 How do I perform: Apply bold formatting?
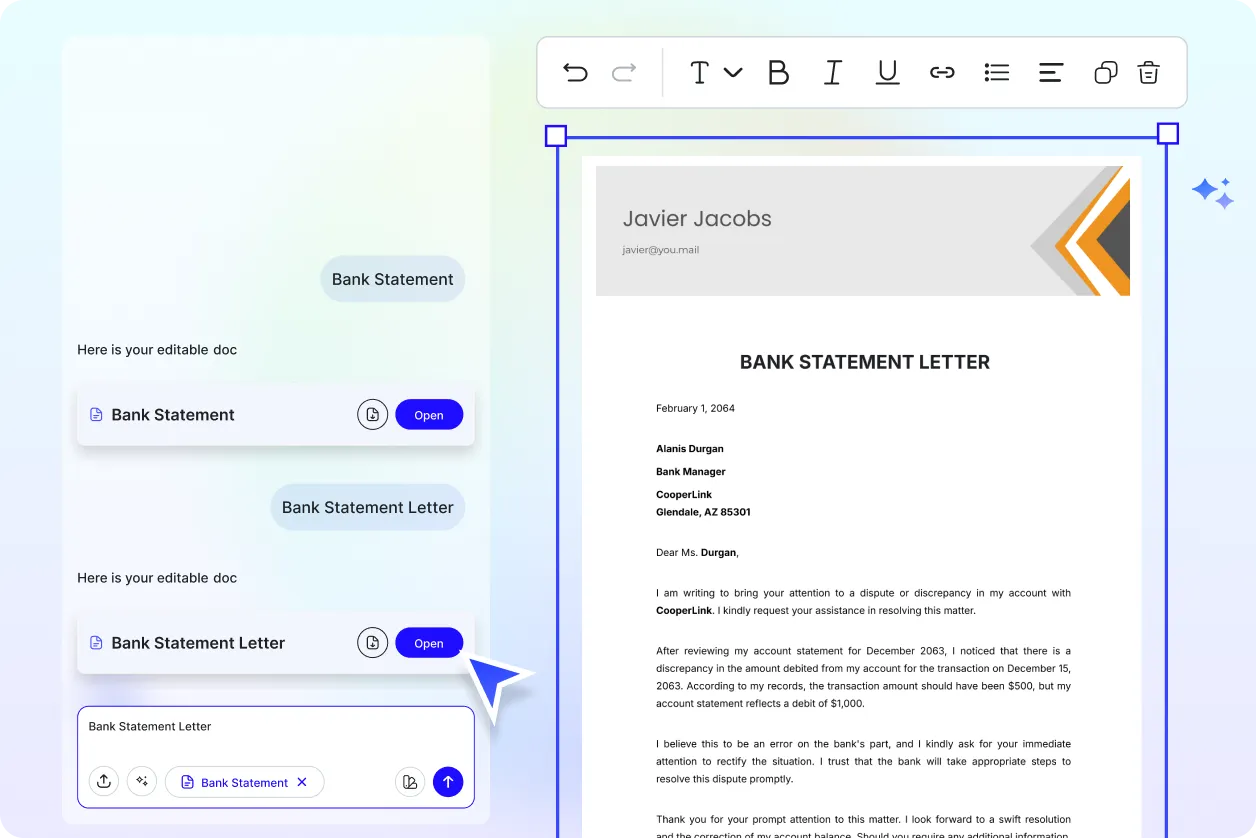pyautogui.click(x=779, y=72)
